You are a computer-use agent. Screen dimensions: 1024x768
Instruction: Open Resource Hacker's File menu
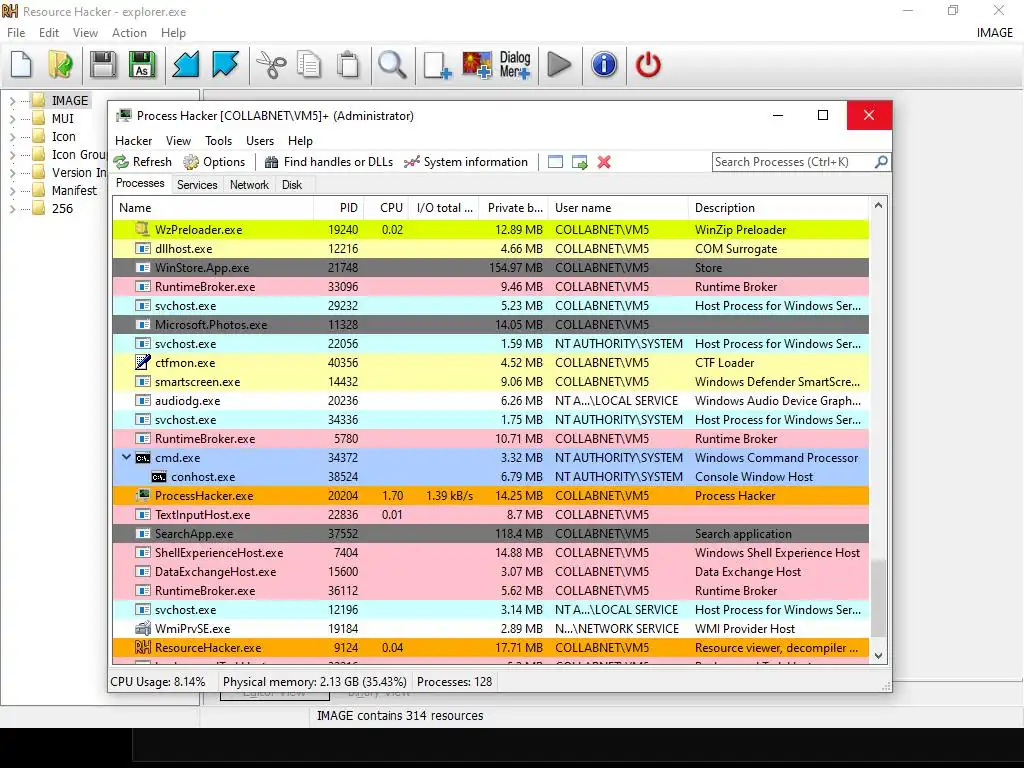pos(16,33)
